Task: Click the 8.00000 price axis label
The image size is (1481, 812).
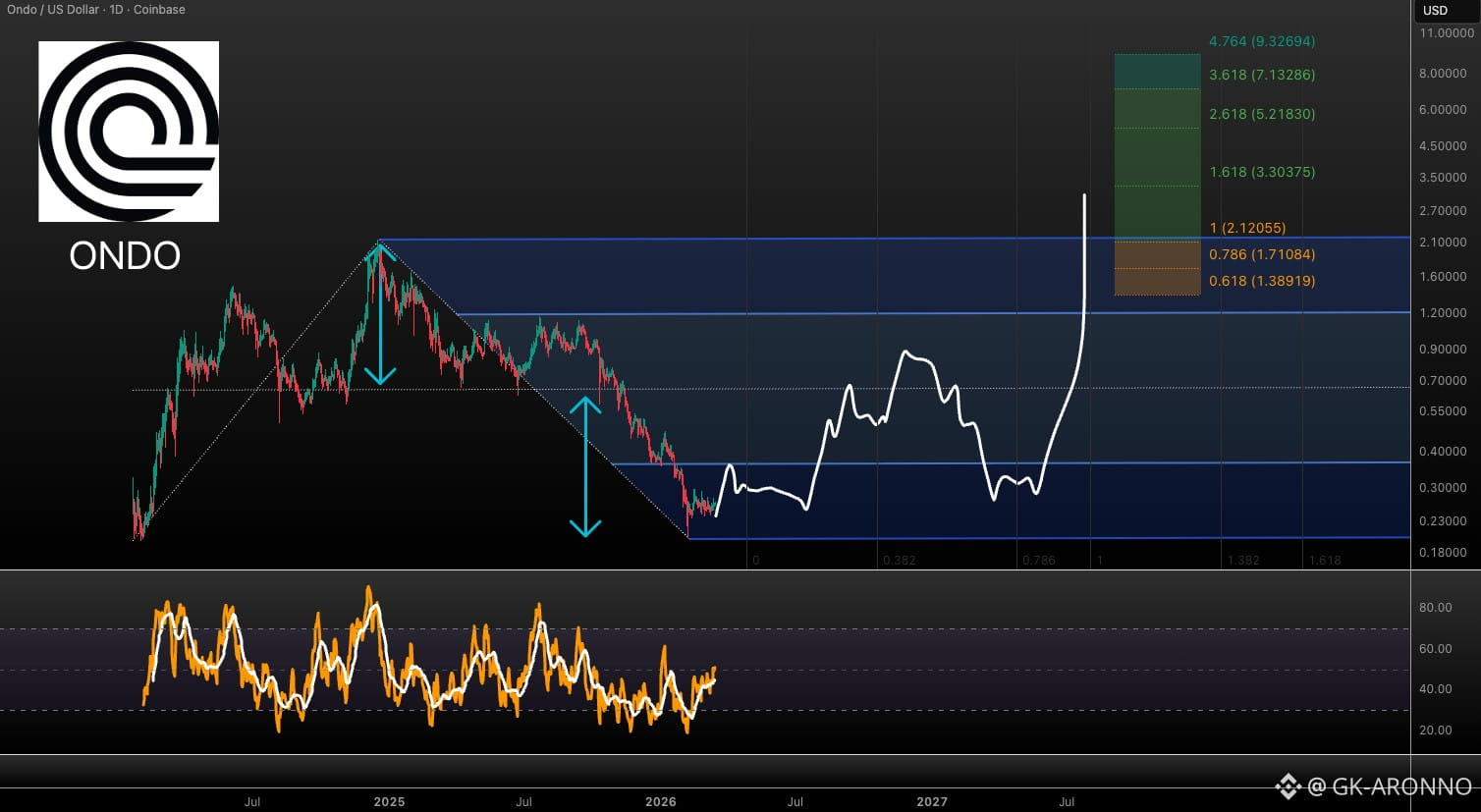Action: click(1443, 74)
